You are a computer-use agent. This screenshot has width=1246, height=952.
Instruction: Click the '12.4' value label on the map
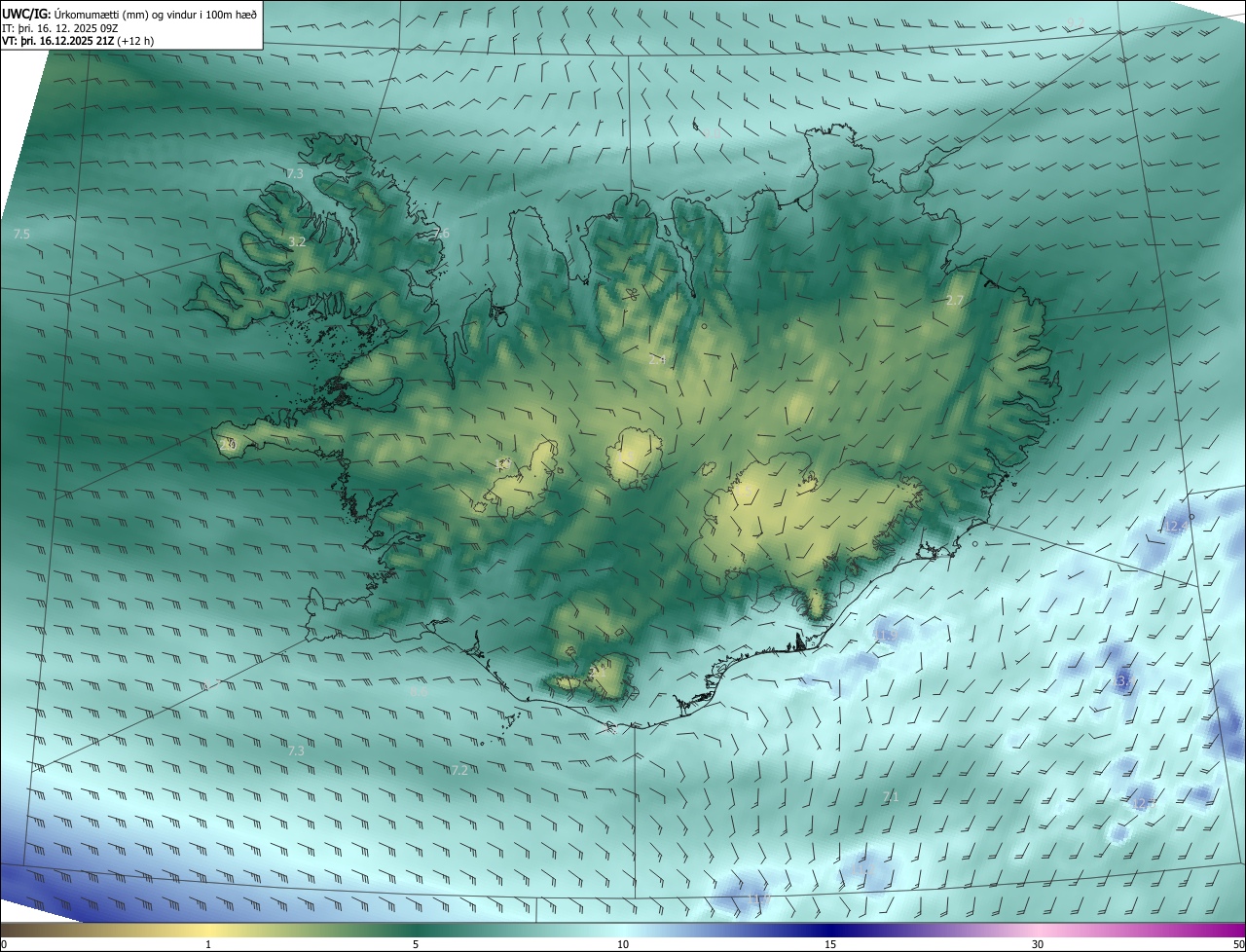coord(1177,527)
